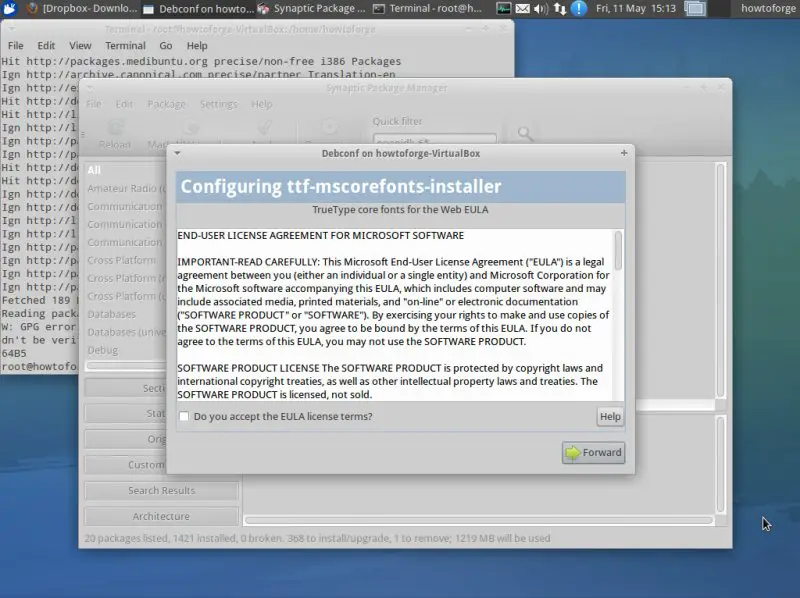Viewport: 800px width, 598px height.
Task: Click the Architecture button in Synaptic
Action: (161, 516)
